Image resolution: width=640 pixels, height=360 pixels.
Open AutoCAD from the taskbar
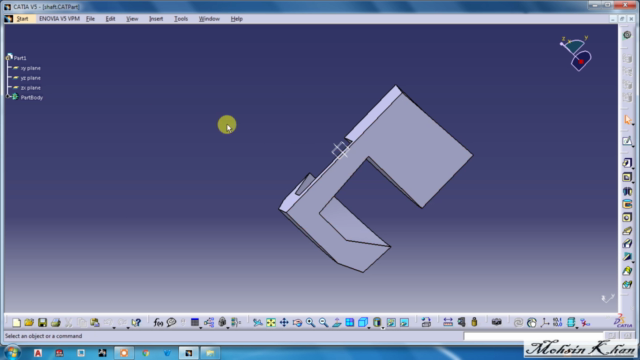[x=38, y=353]
